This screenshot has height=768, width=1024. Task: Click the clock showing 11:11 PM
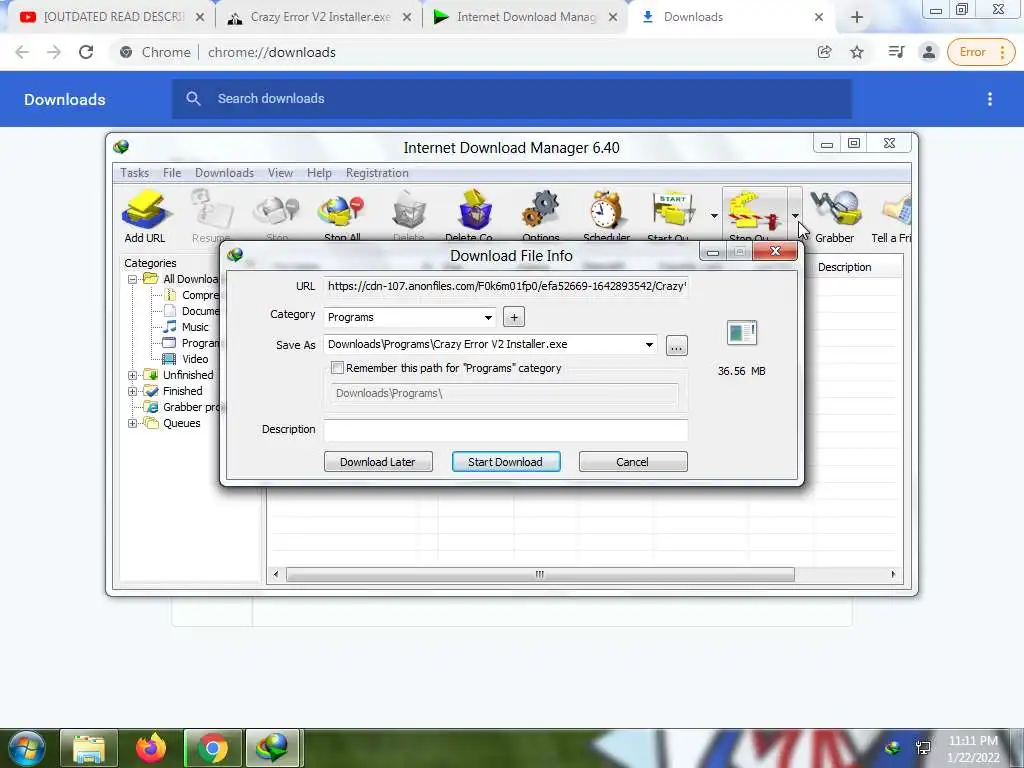(972, 741)
